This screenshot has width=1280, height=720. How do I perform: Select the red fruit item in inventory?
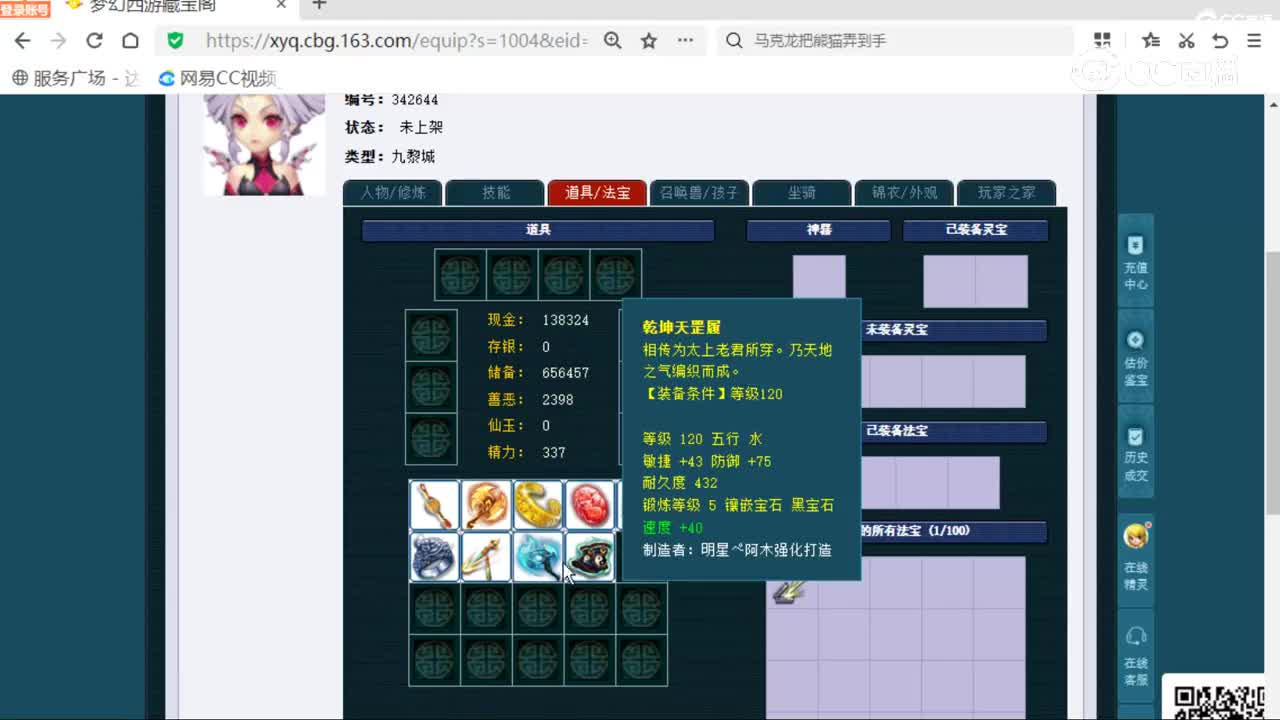tap(590, 505)
